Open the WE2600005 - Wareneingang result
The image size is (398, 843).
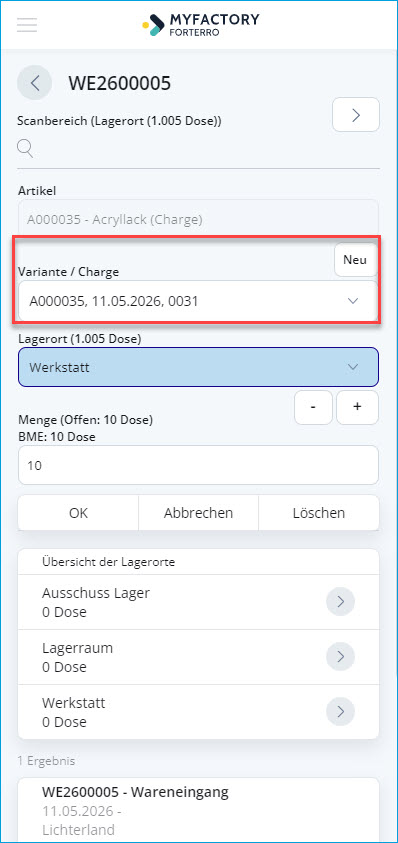tap(198, 810)
